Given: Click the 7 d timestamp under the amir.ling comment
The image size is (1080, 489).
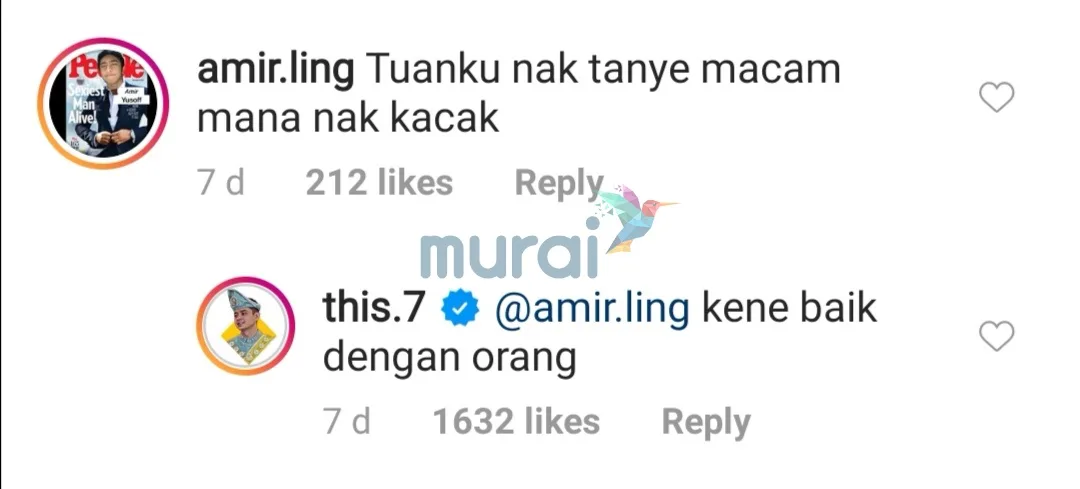Looking at the screenshot, I should [x=221, y=183].
